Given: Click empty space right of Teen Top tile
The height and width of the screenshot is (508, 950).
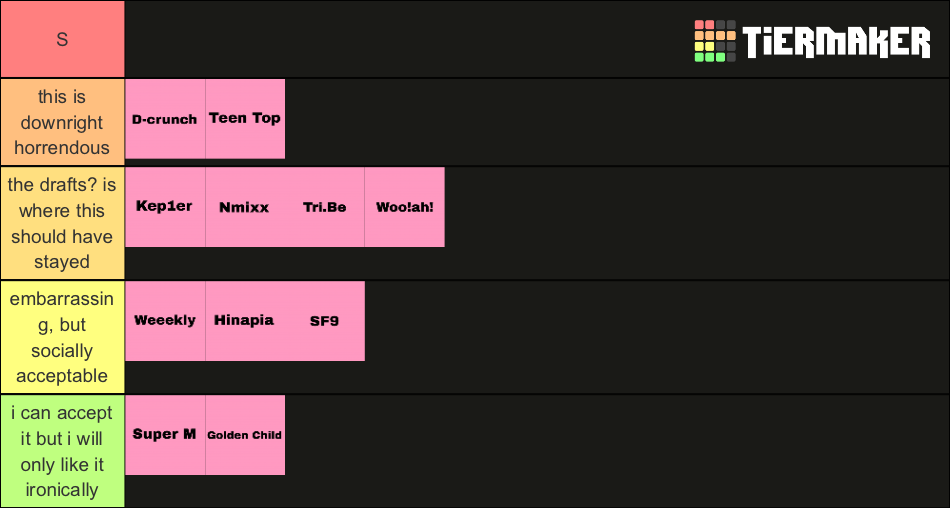Looking at the screenshot, I should [600, 119].
